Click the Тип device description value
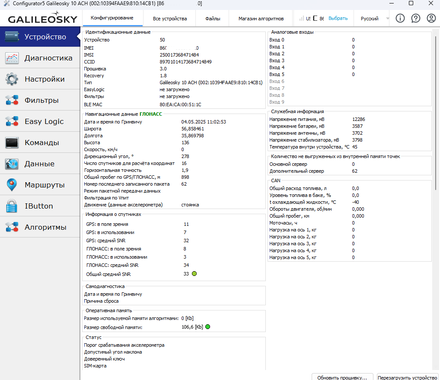Image resolution: width=440 pixels, height=380 pixels. [x=211, y=82]
